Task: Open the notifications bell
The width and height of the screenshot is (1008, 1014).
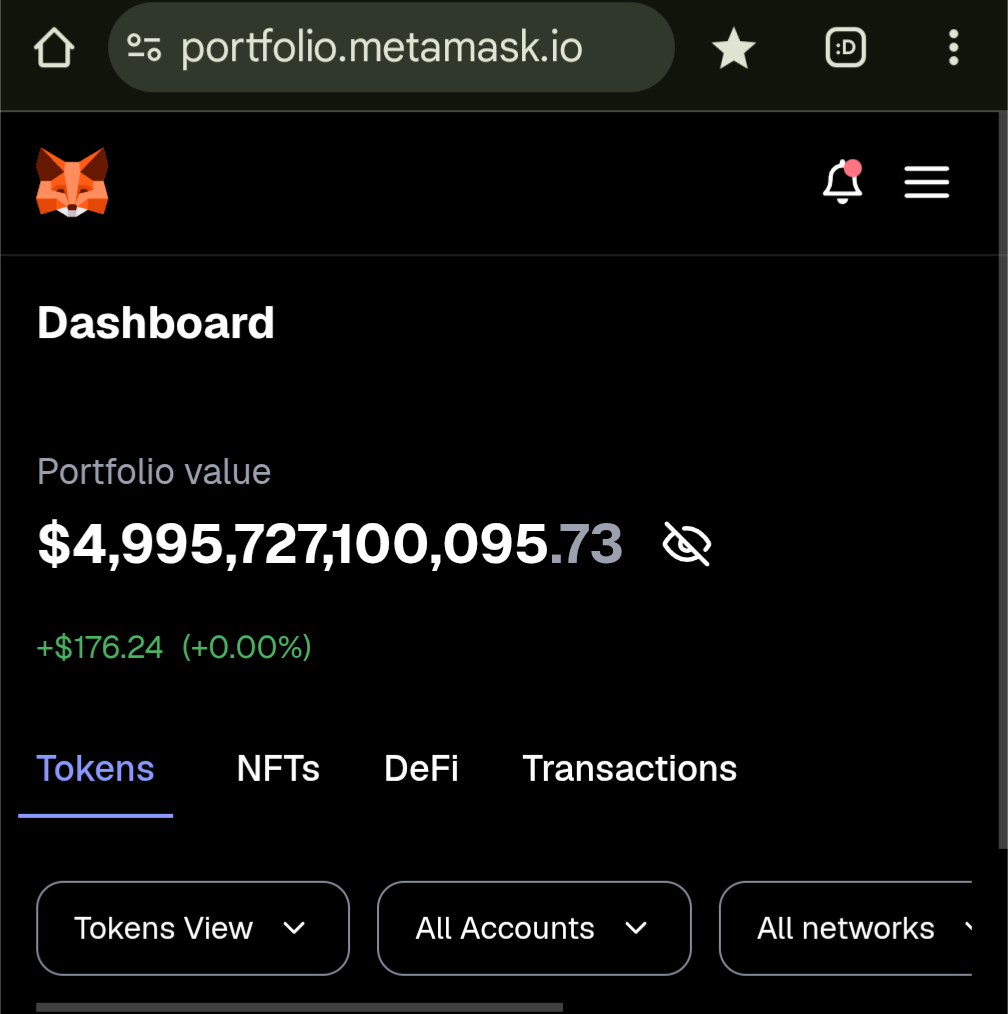Action: [x=842, y=182]
